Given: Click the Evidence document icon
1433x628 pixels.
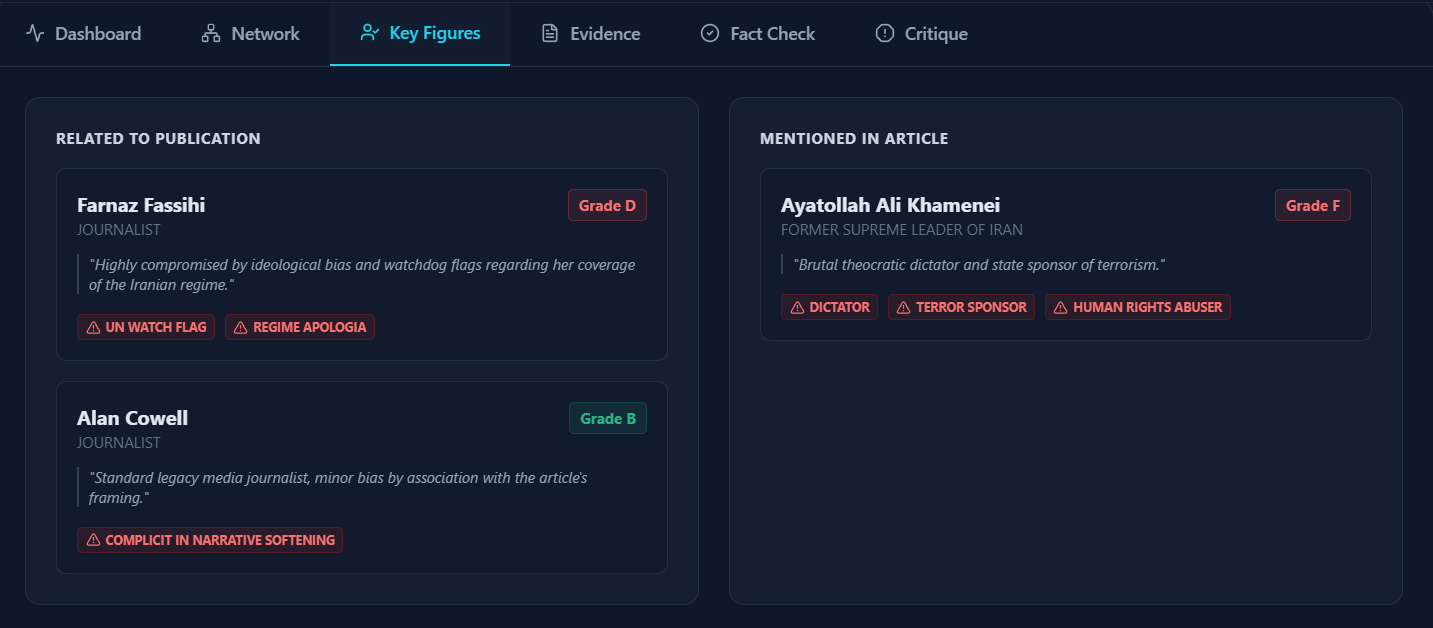Looking at the screenshot, I should [550, 34].
